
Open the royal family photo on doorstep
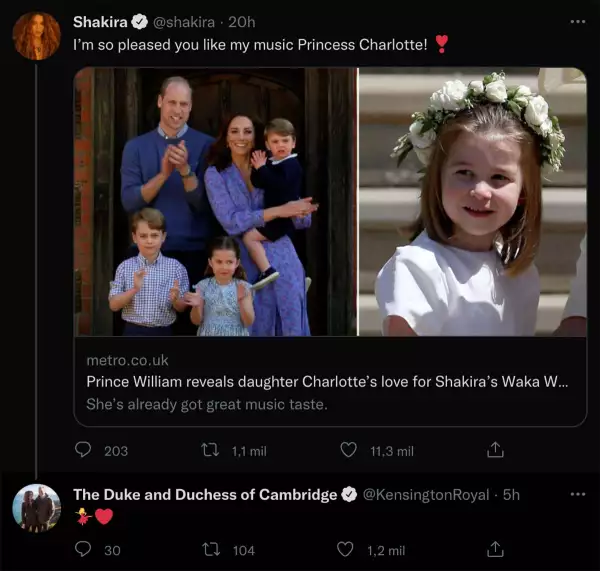tap(215, 201)
